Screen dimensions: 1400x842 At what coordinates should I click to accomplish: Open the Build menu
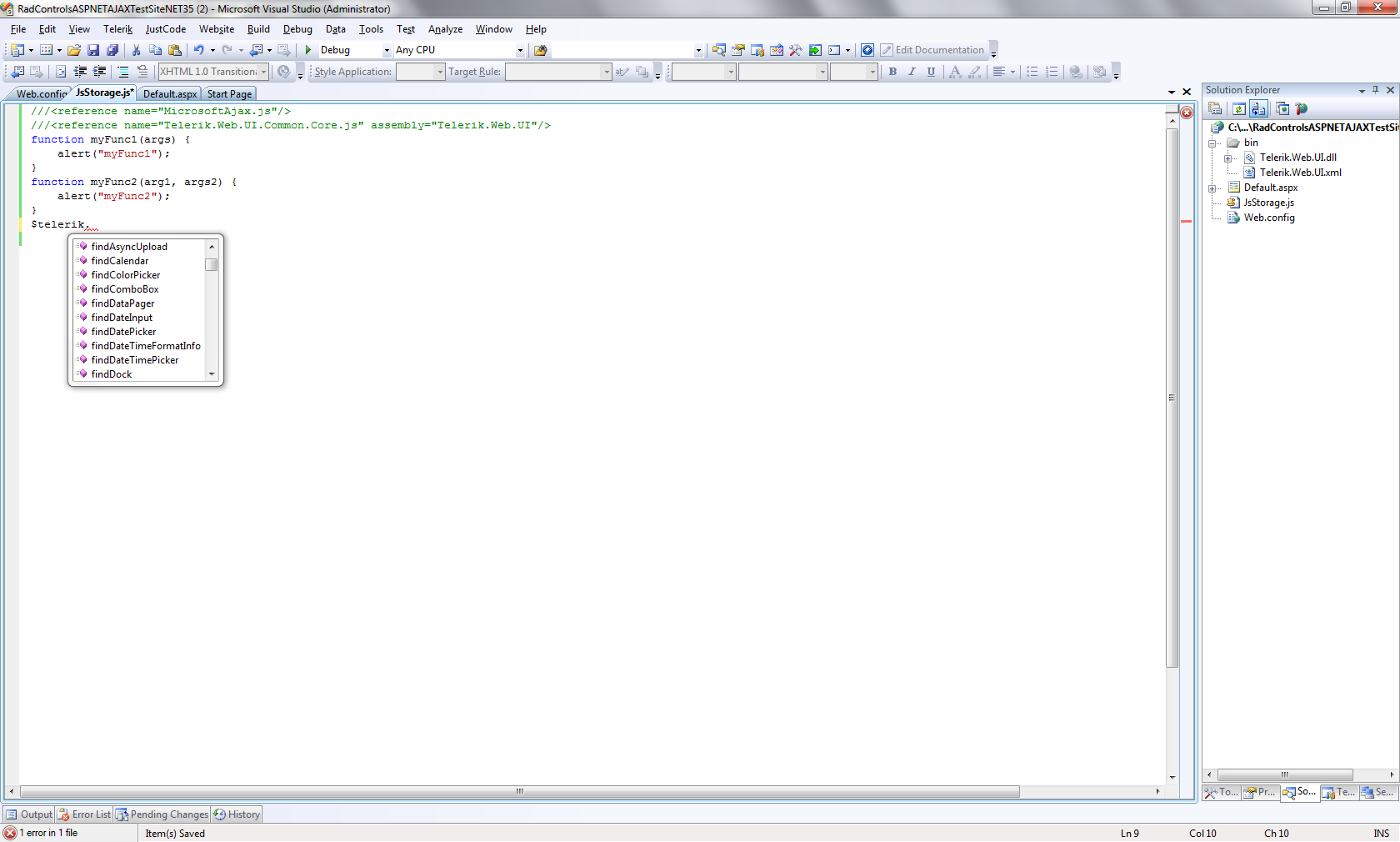click(258, 29)
